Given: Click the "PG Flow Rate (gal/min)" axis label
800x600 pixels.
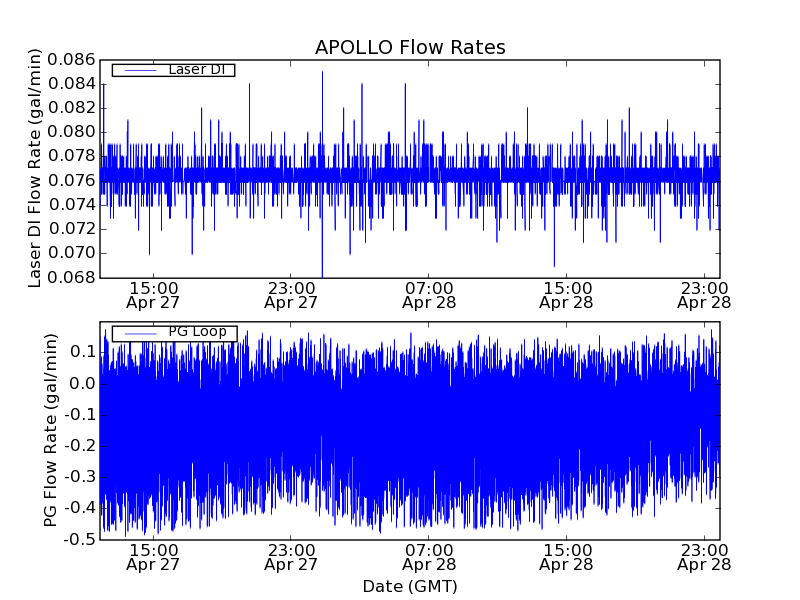Looking at the screenshot, I should [50, 430].
